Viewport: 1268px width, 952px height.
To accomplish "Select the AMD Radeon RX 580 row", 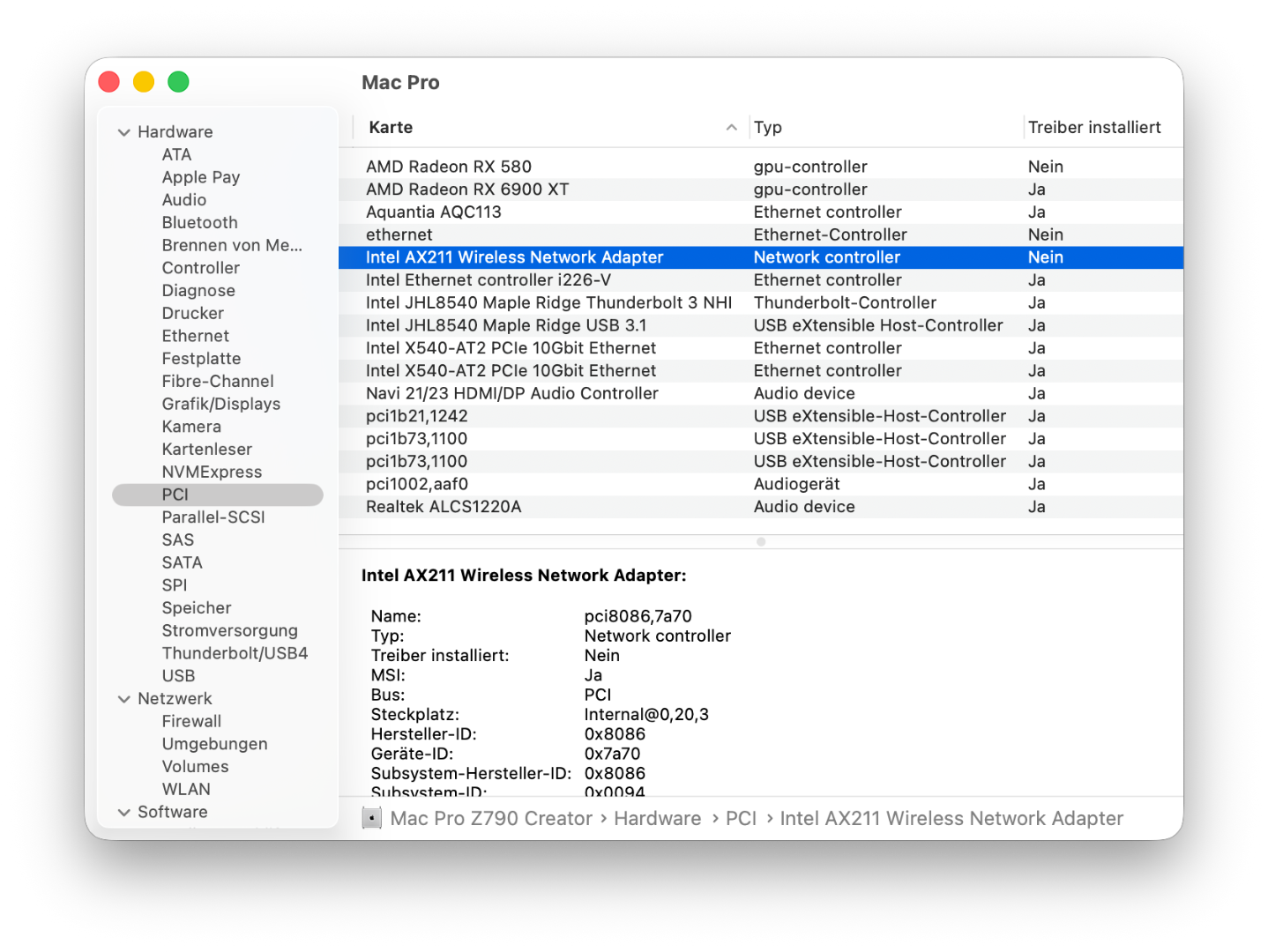I will coord(761,167).
